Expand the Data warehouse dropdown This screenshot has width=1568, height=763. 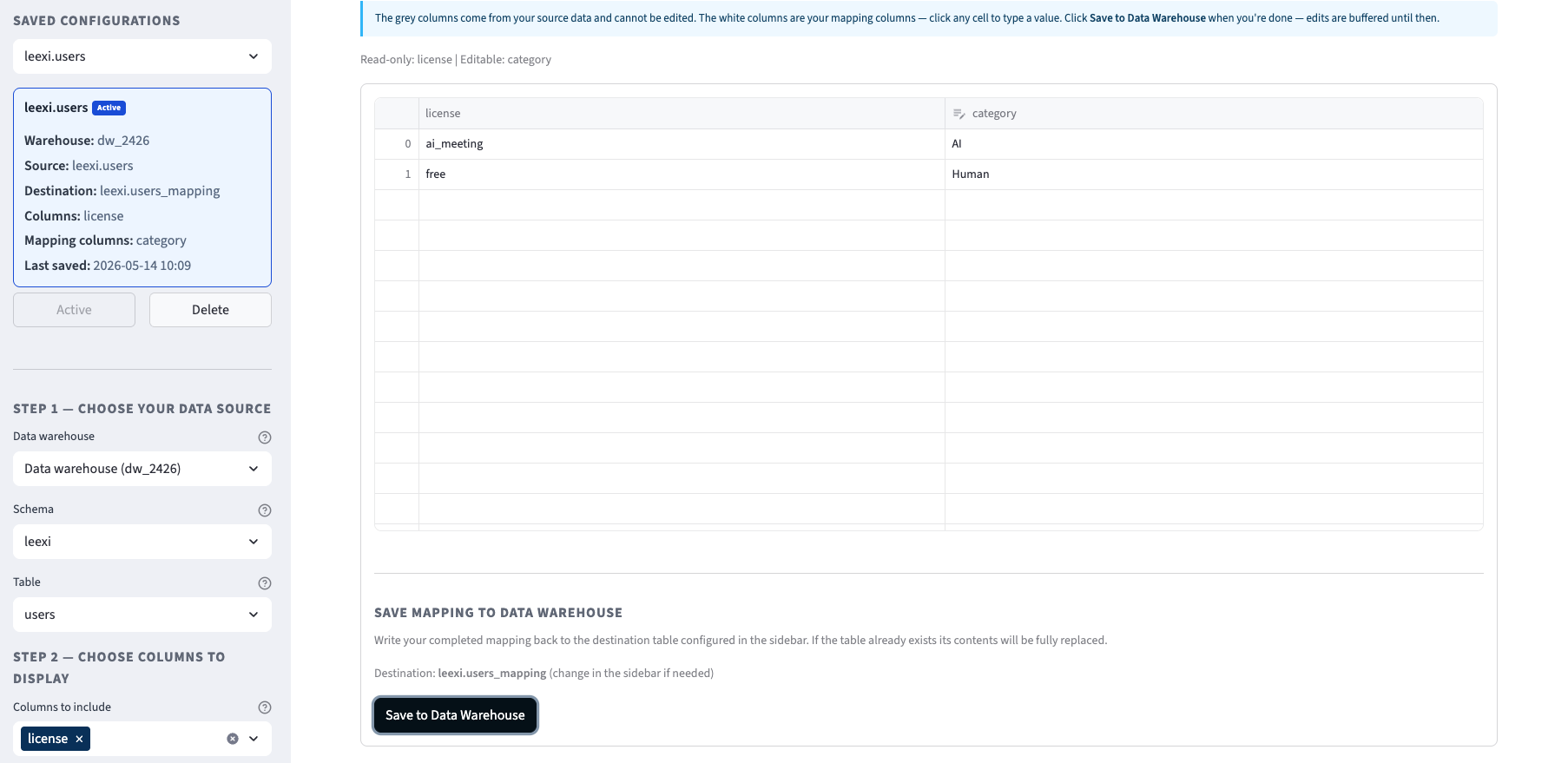click(142, 469)
